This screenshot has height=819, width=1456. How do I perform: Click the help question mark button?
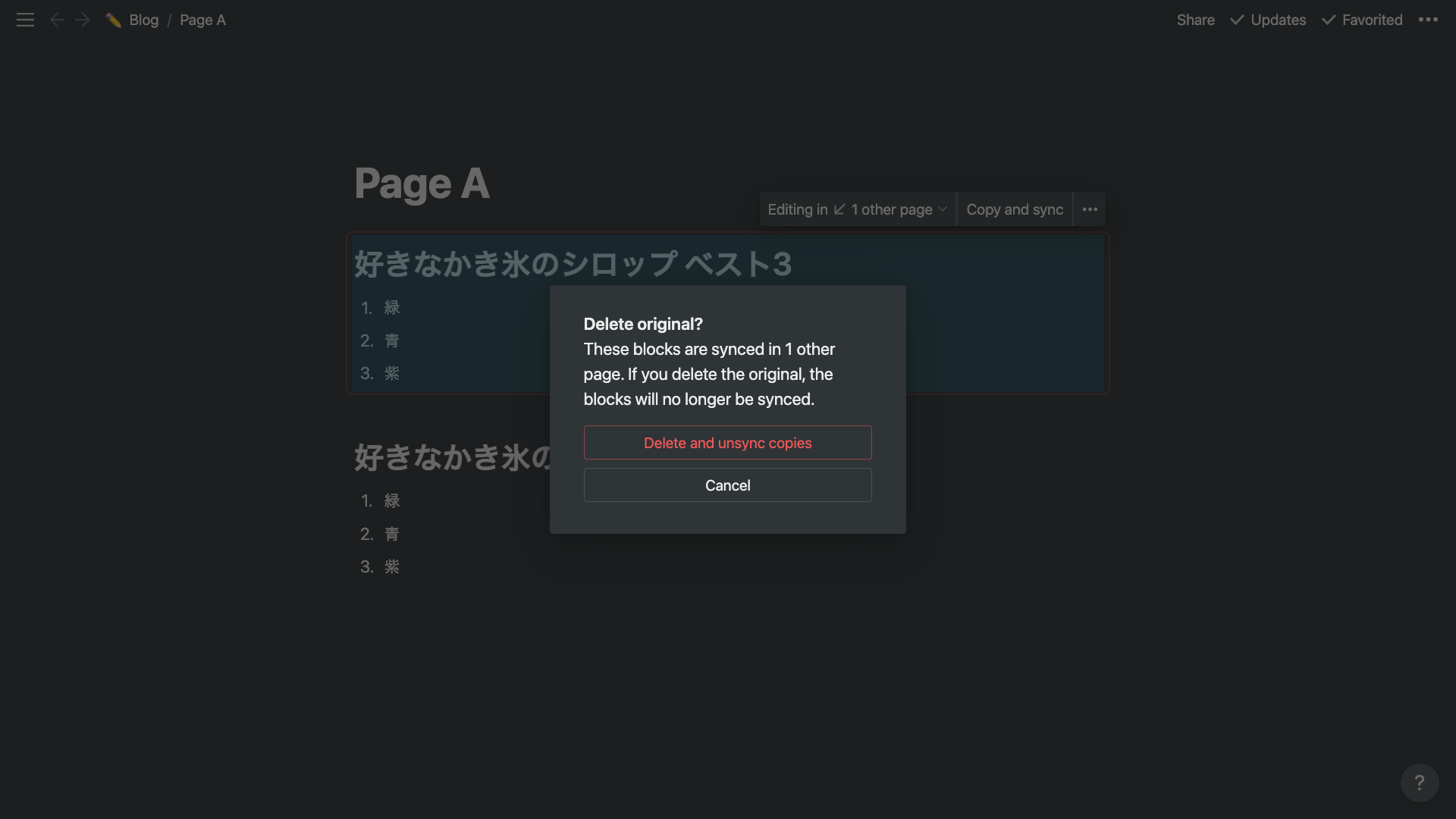pyautogui.click(x=1419, y=783)
